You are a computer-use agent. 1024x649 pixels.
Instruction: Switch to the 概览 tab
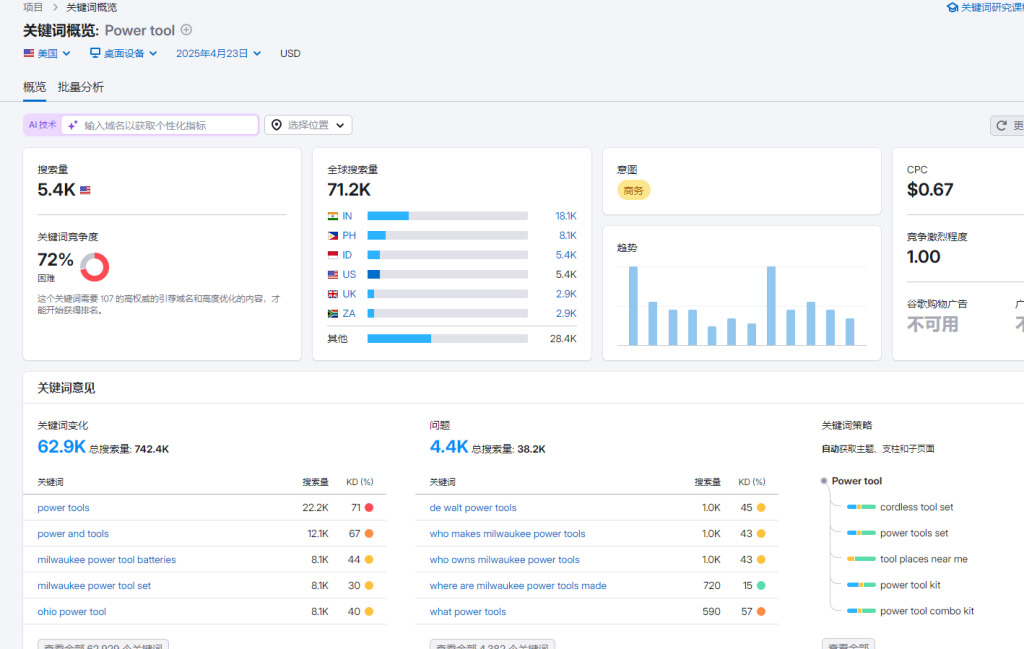pos(35,87)
